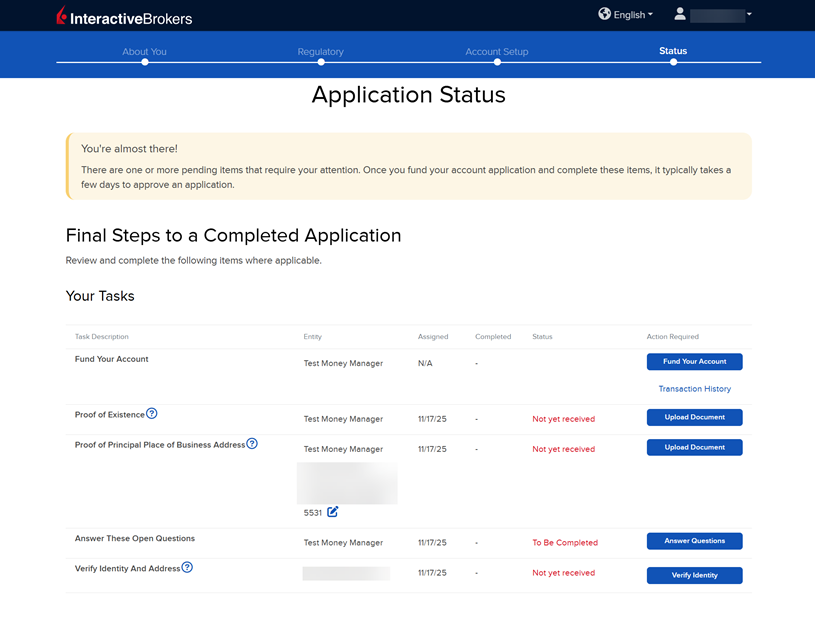
Task: Open help for Proof of Principal Place of Business Address
Action: (x=252, y=444)
